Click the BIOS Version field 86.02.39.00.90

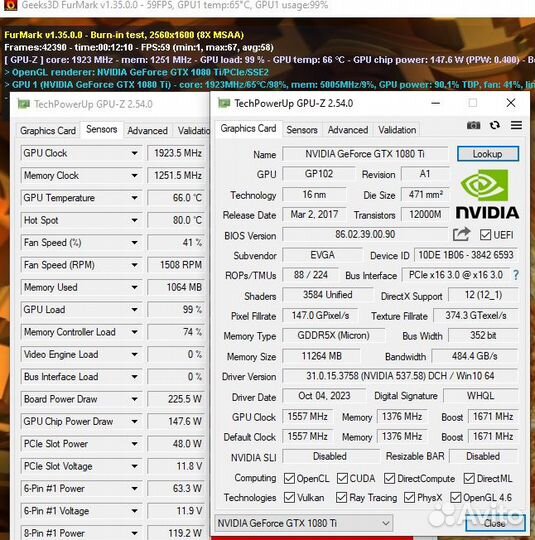click(365, 235)
